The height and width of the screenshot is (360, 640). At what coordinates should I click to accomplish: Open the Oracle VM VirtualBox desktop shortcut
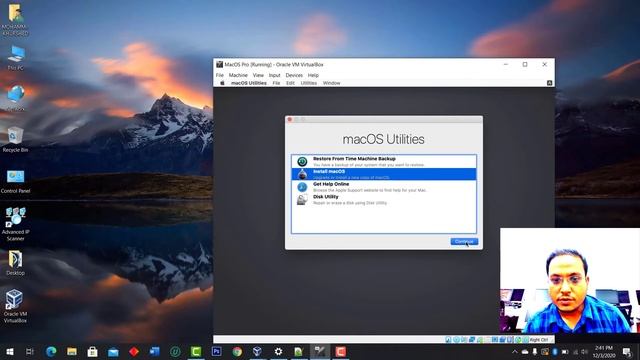tap(15, 306)
